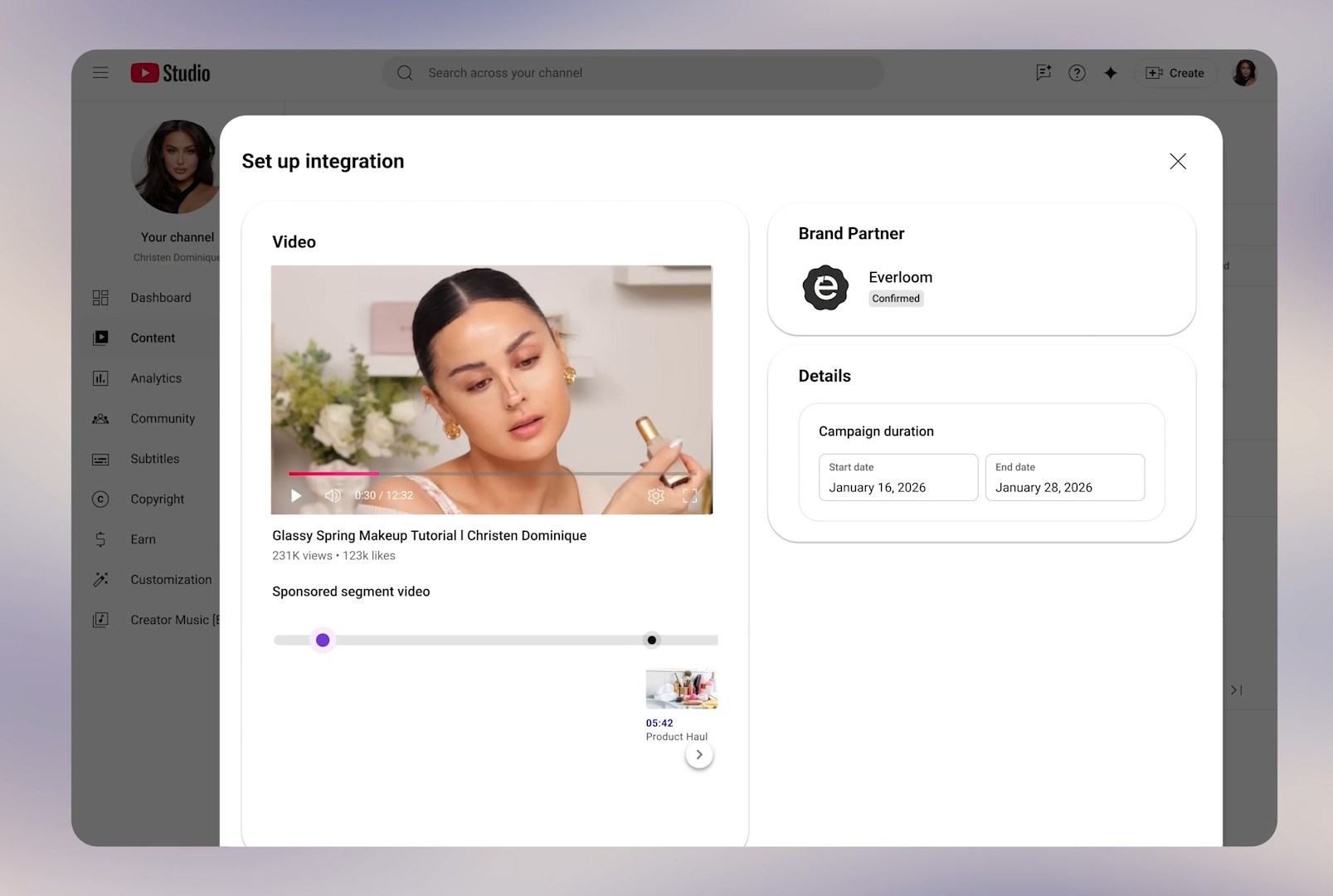Image resolution: width=1333 pixels, height=896 pixels.
Task: Collapse the sidebar with hamburger menu
Action: point(100,73)
